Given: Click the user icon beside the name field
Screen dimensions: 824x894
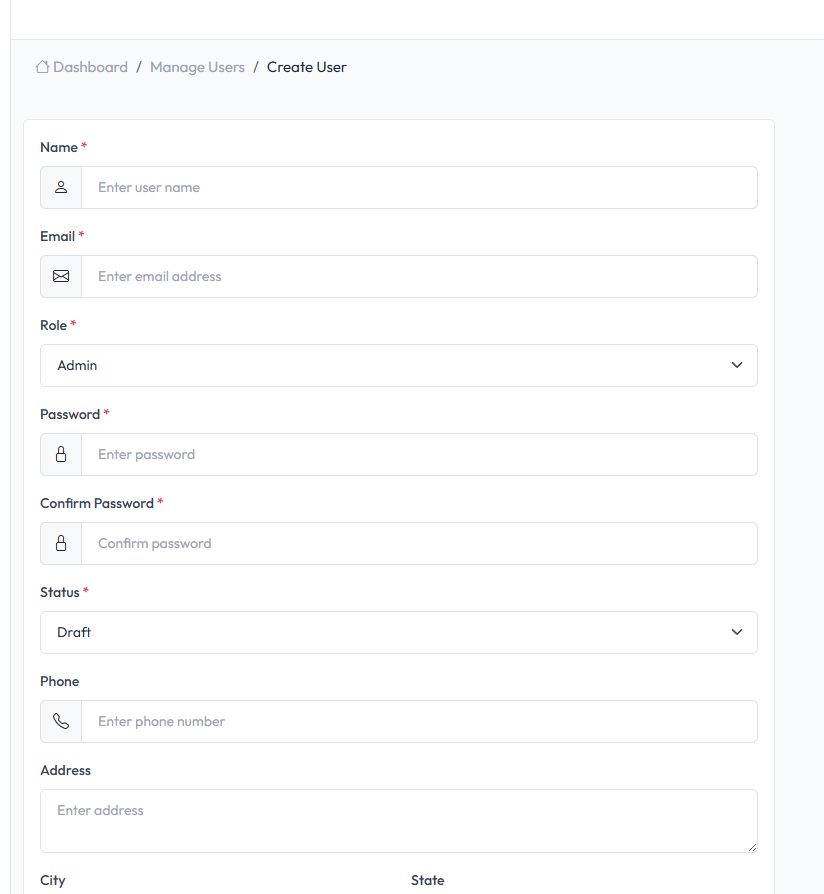Looking at the screenshot, I should 60,187.
